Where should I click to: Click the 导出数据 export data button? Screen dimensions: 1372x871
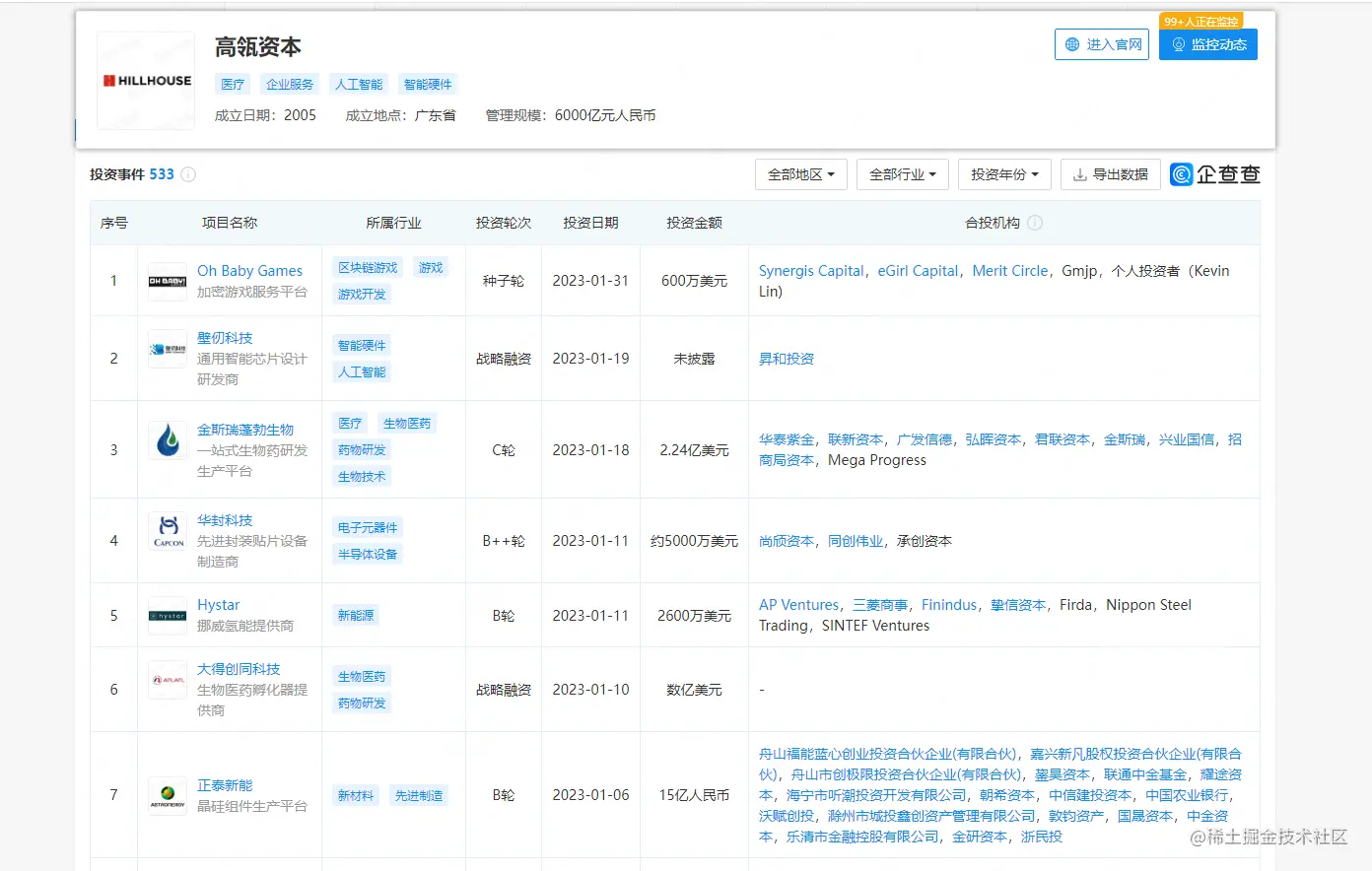coord(1111,174)
